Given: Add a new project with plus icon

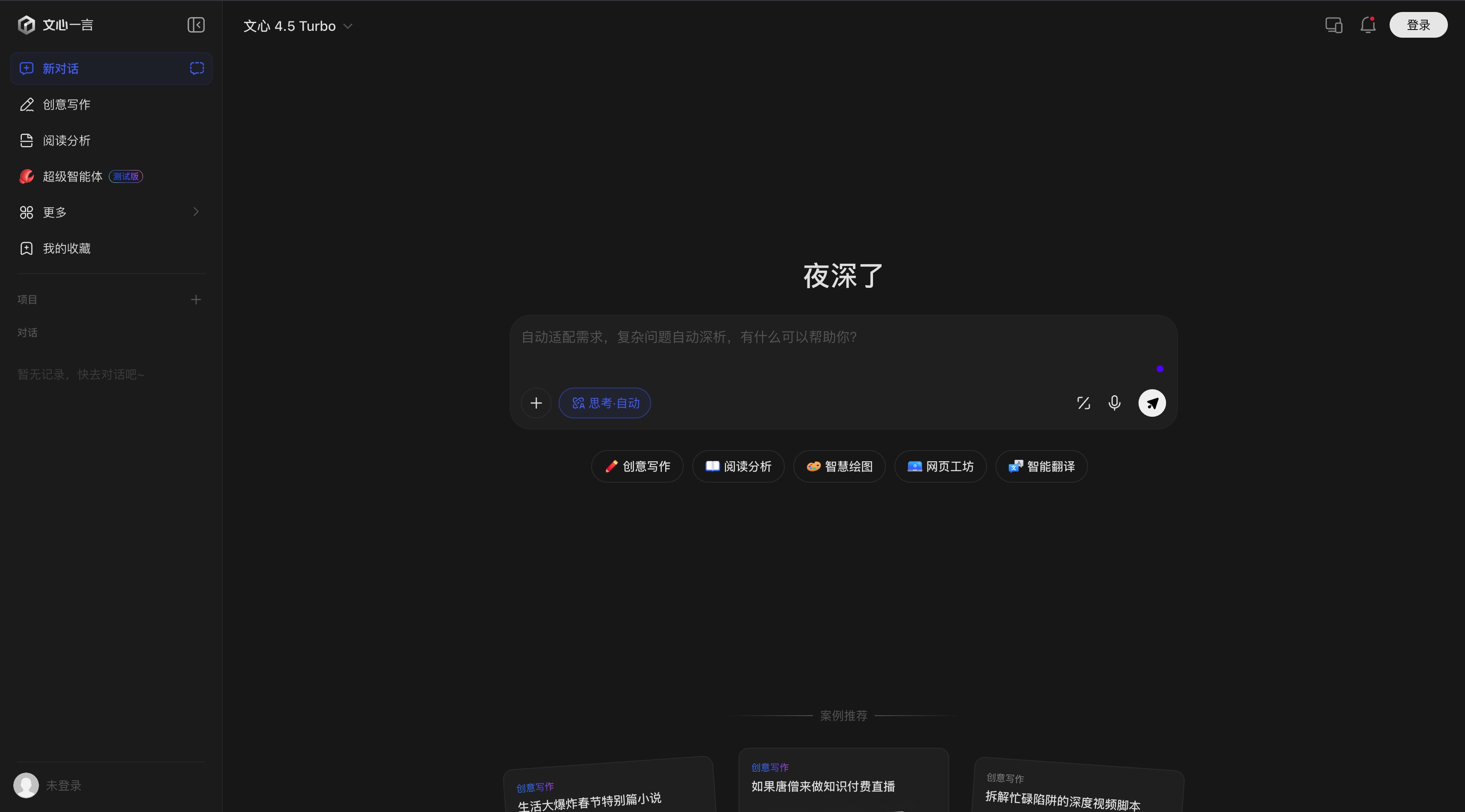Looking at the screenshot, I should pyautogui.click(x=196, y=300).
